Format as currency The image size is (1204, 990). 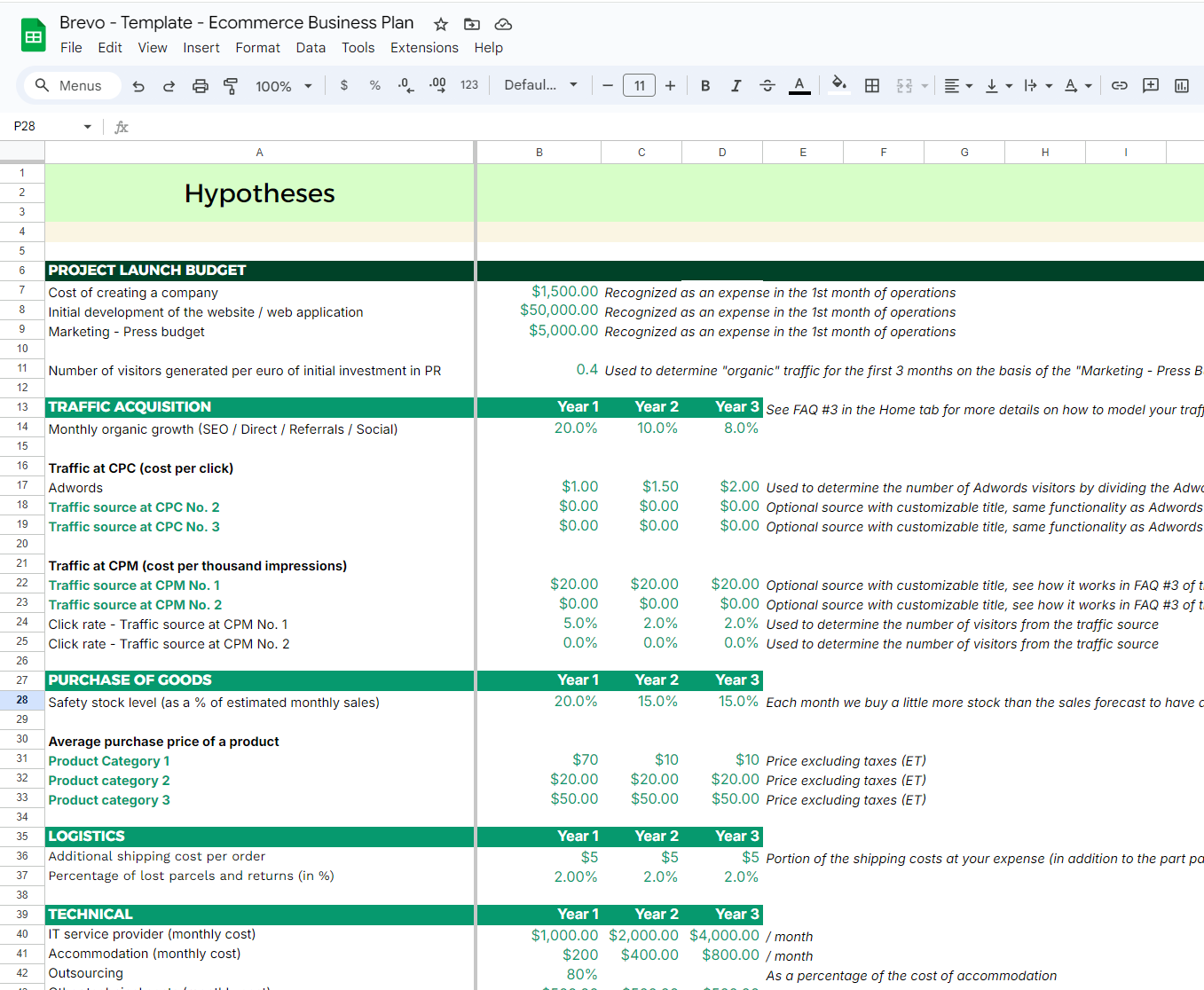(344, 85)
